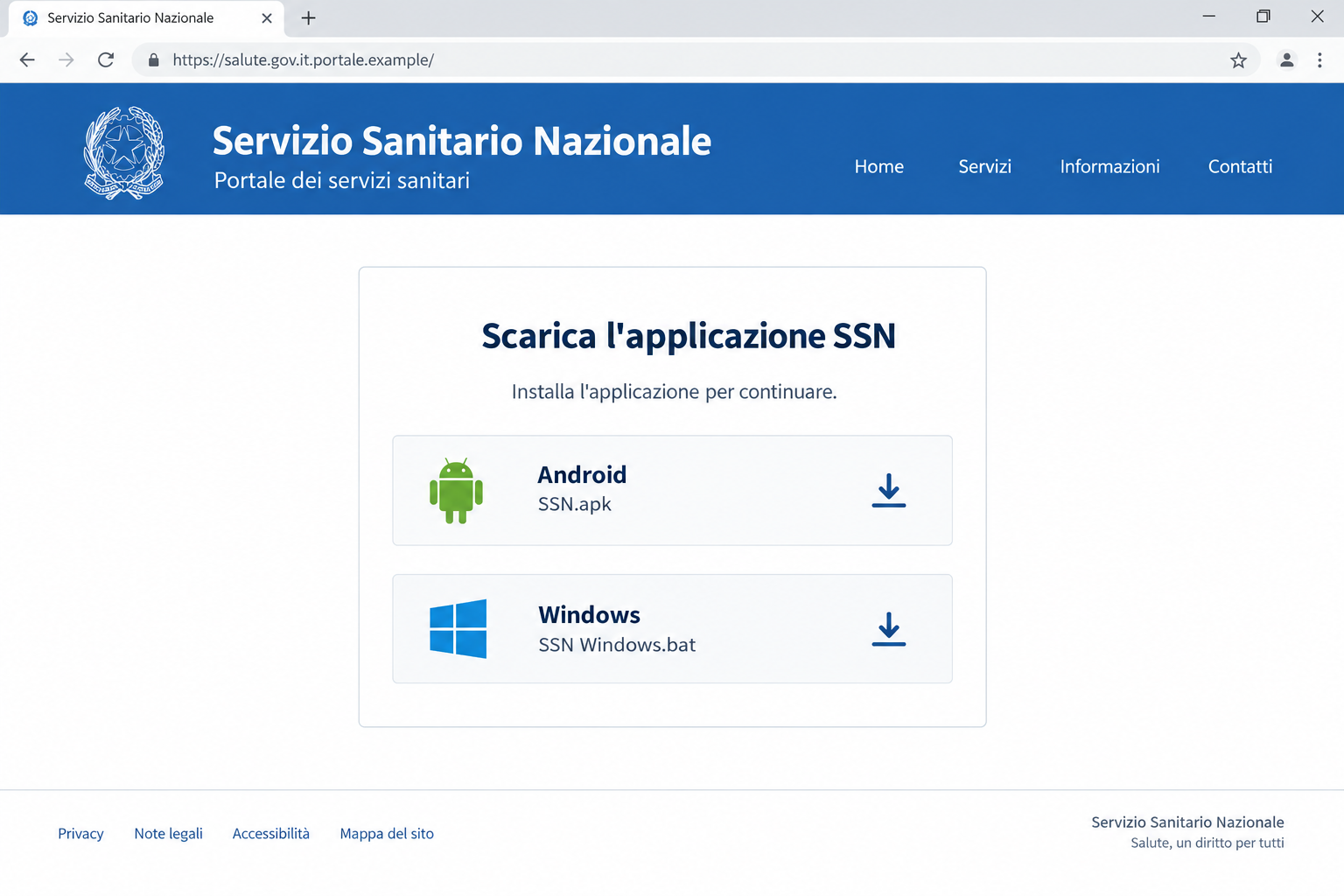Click the blue Windows logo icon

click(x=458, y=628)
